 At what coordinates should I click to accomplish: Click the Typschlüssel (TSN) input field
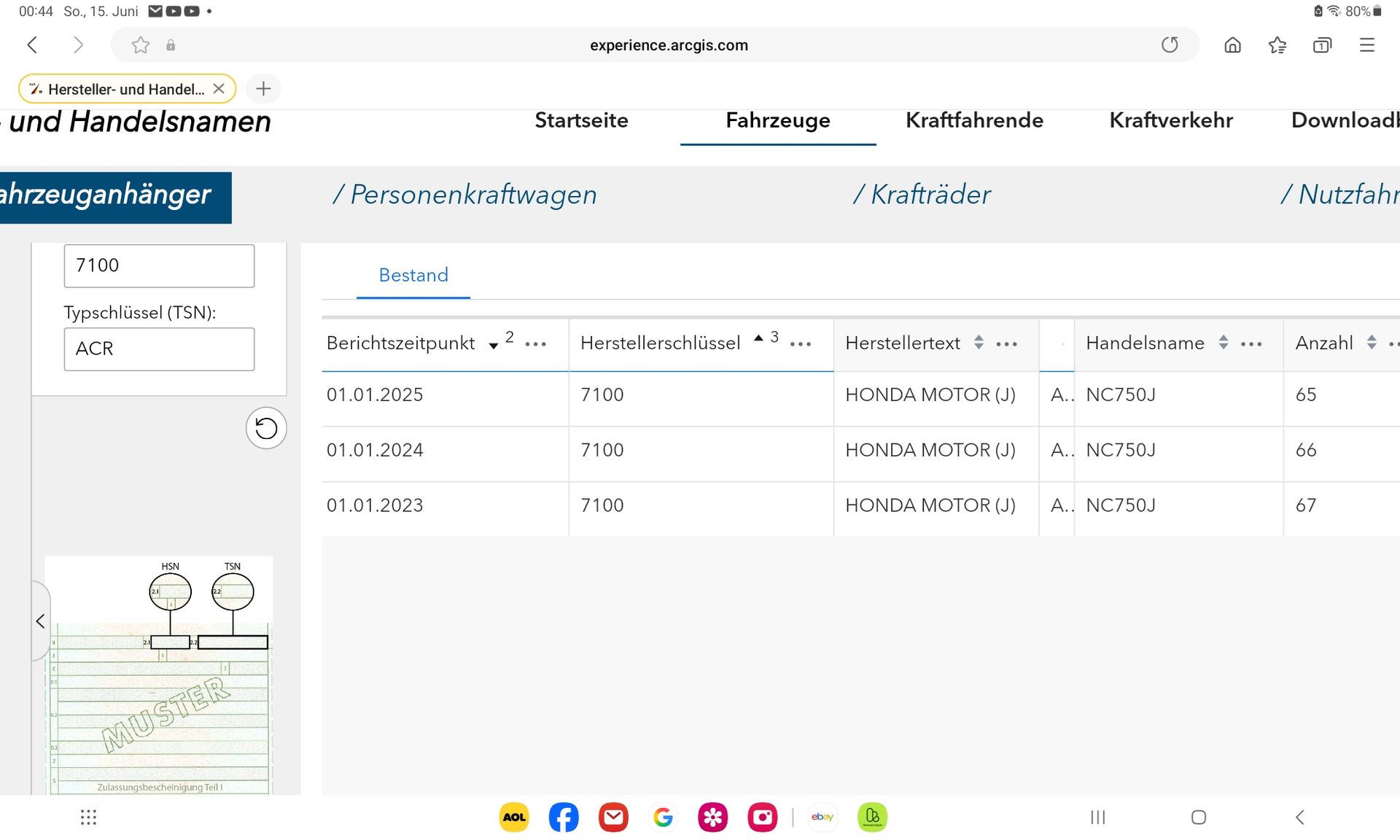[x=159, y=349]
